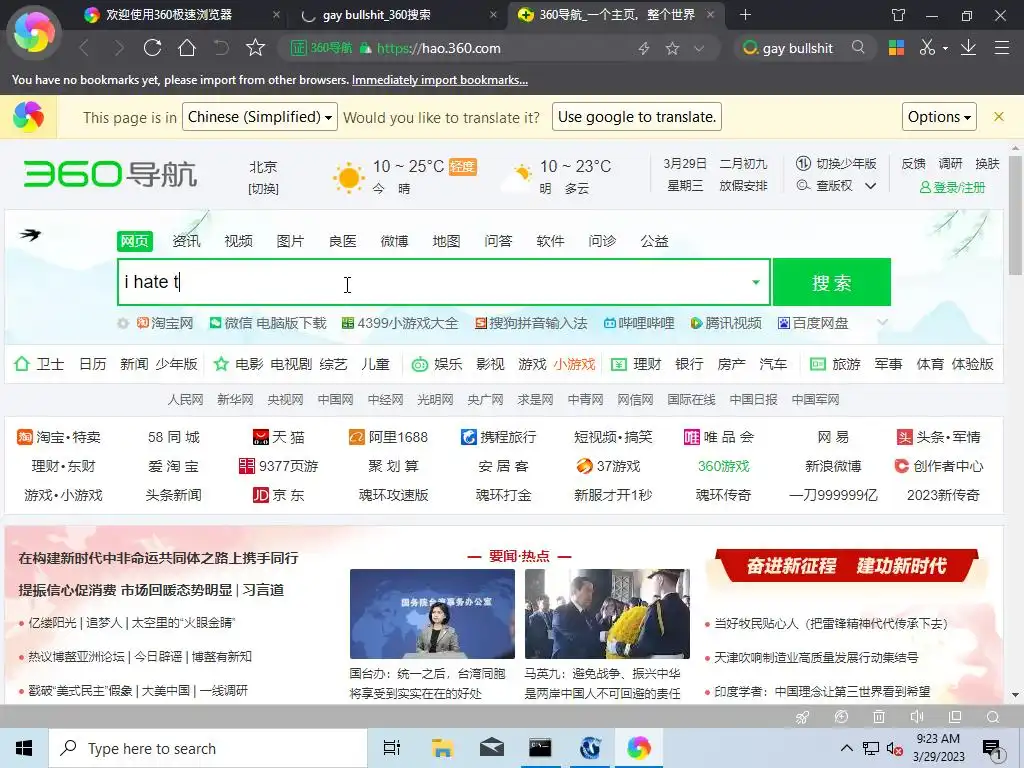Close the 360导航 tab
Screen dimensions: 1024x768
[x=711, y=14]
